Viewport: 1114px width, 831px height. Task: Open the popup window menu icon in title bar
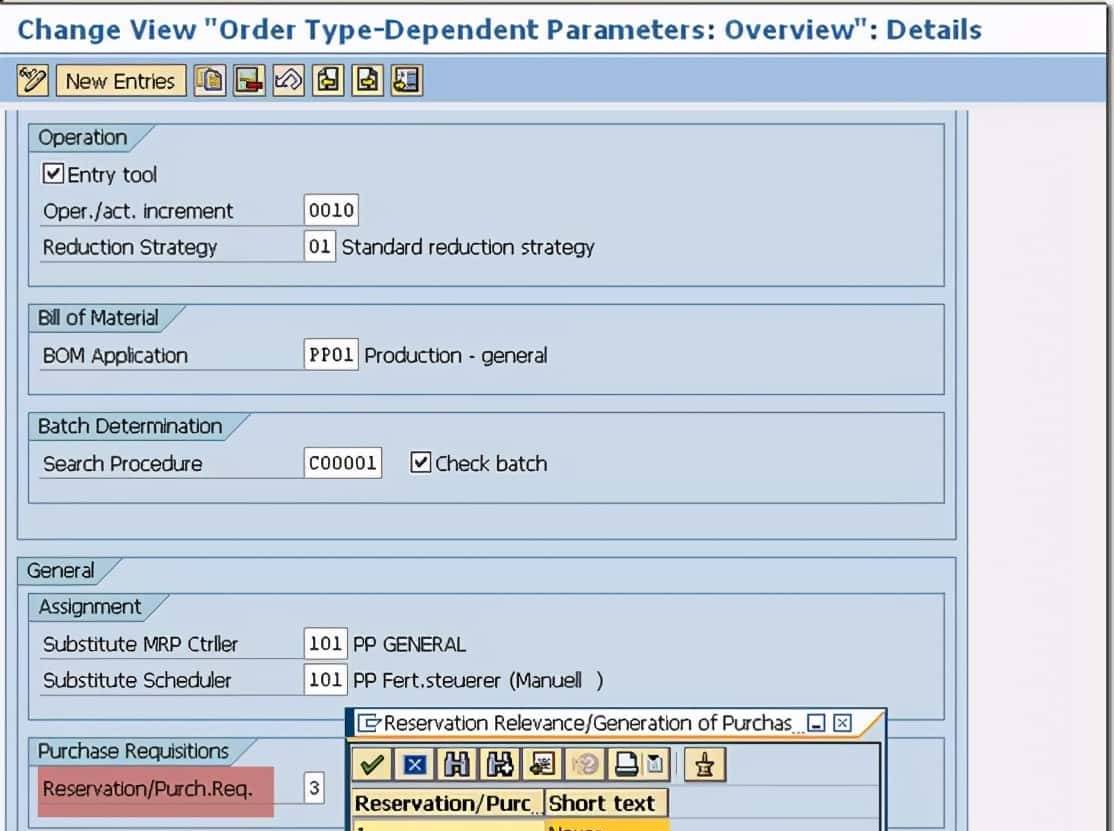tap(369, 723)
